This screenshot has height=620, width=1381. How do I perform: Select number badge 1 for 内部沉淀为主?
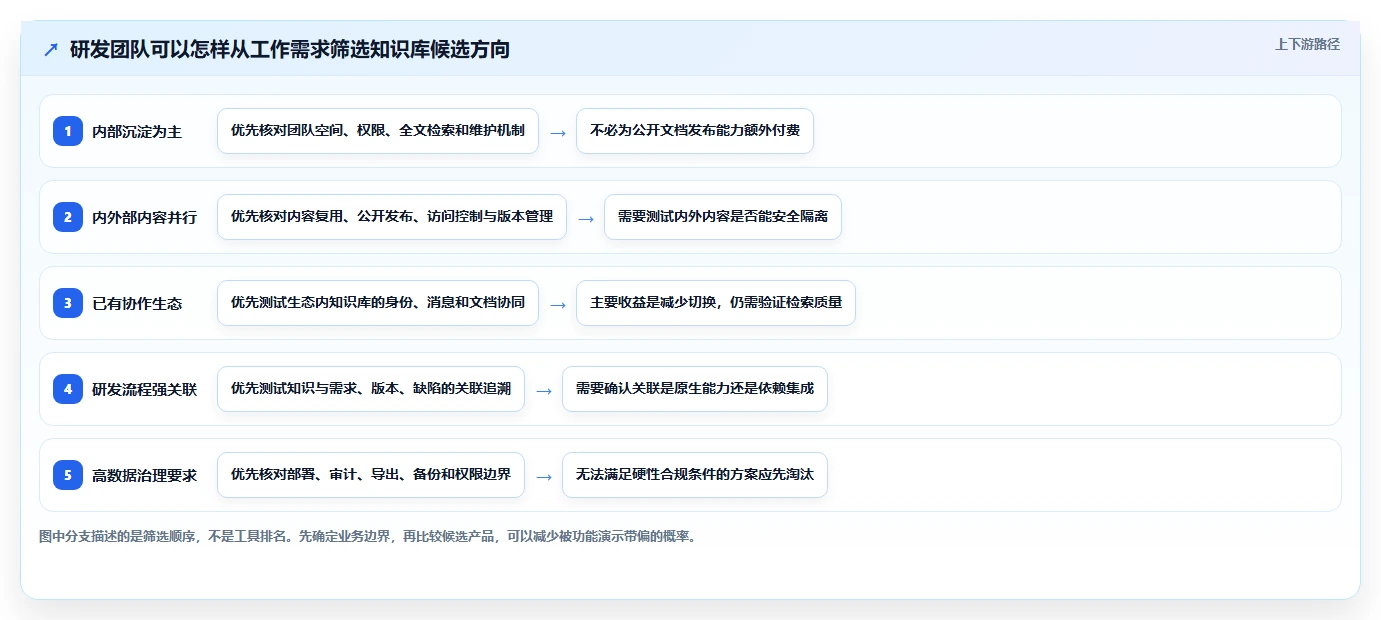coord(68,131)
